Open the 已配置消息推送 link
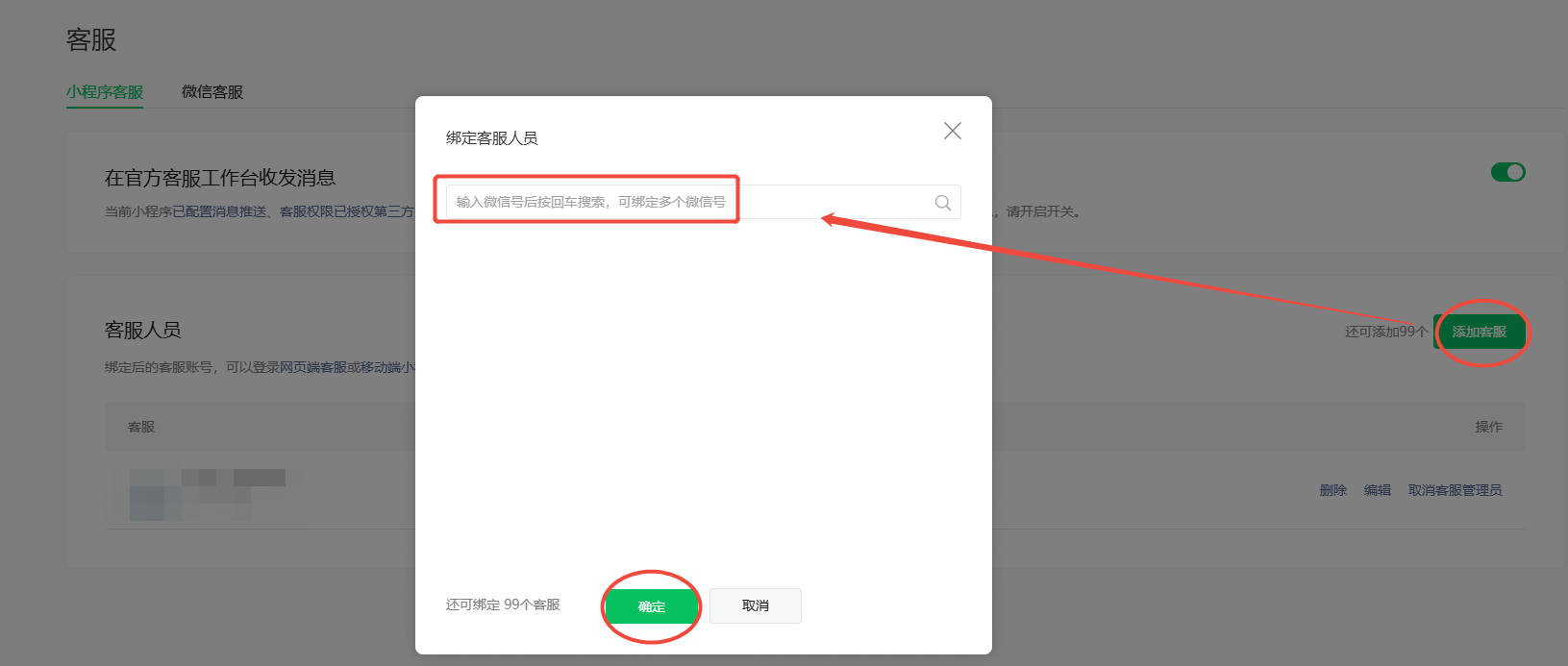The image size is (1568, 666). [219, 211]
